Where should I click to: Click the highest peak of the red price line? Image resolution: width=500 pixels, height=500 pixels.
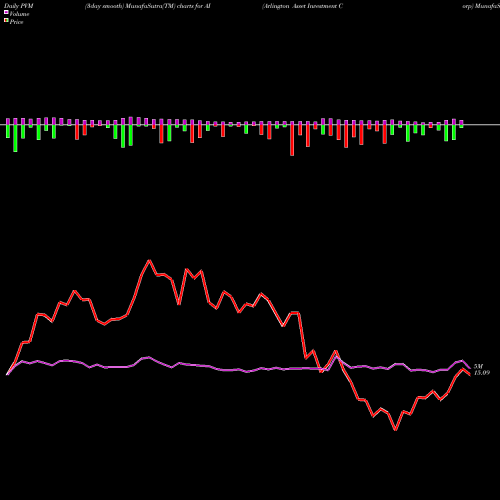click(x=149, y=260)
